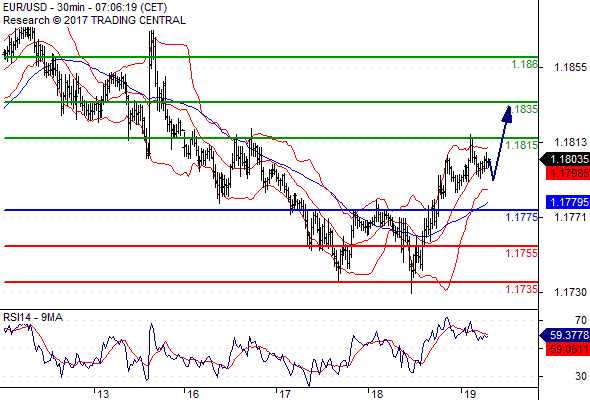Click date marker 17 on time axis
This screenshot has width=590, height=400.
(x=285, y=394)
